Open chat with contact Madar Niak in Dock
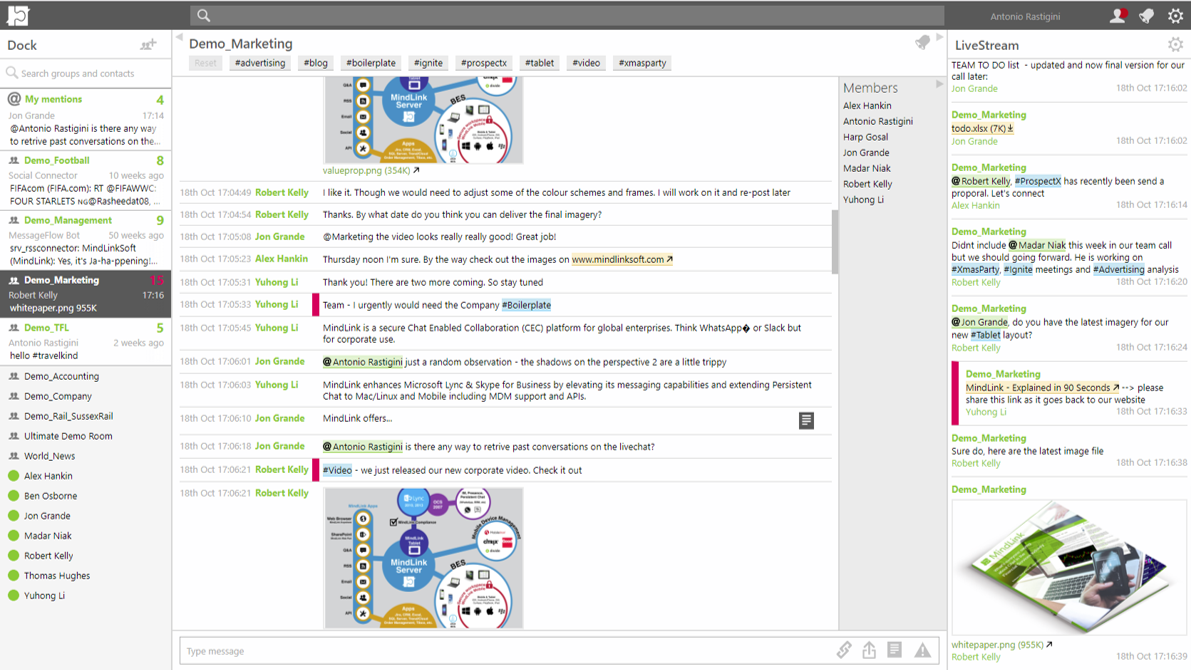 pyautogui.click(x=47, y=536)
